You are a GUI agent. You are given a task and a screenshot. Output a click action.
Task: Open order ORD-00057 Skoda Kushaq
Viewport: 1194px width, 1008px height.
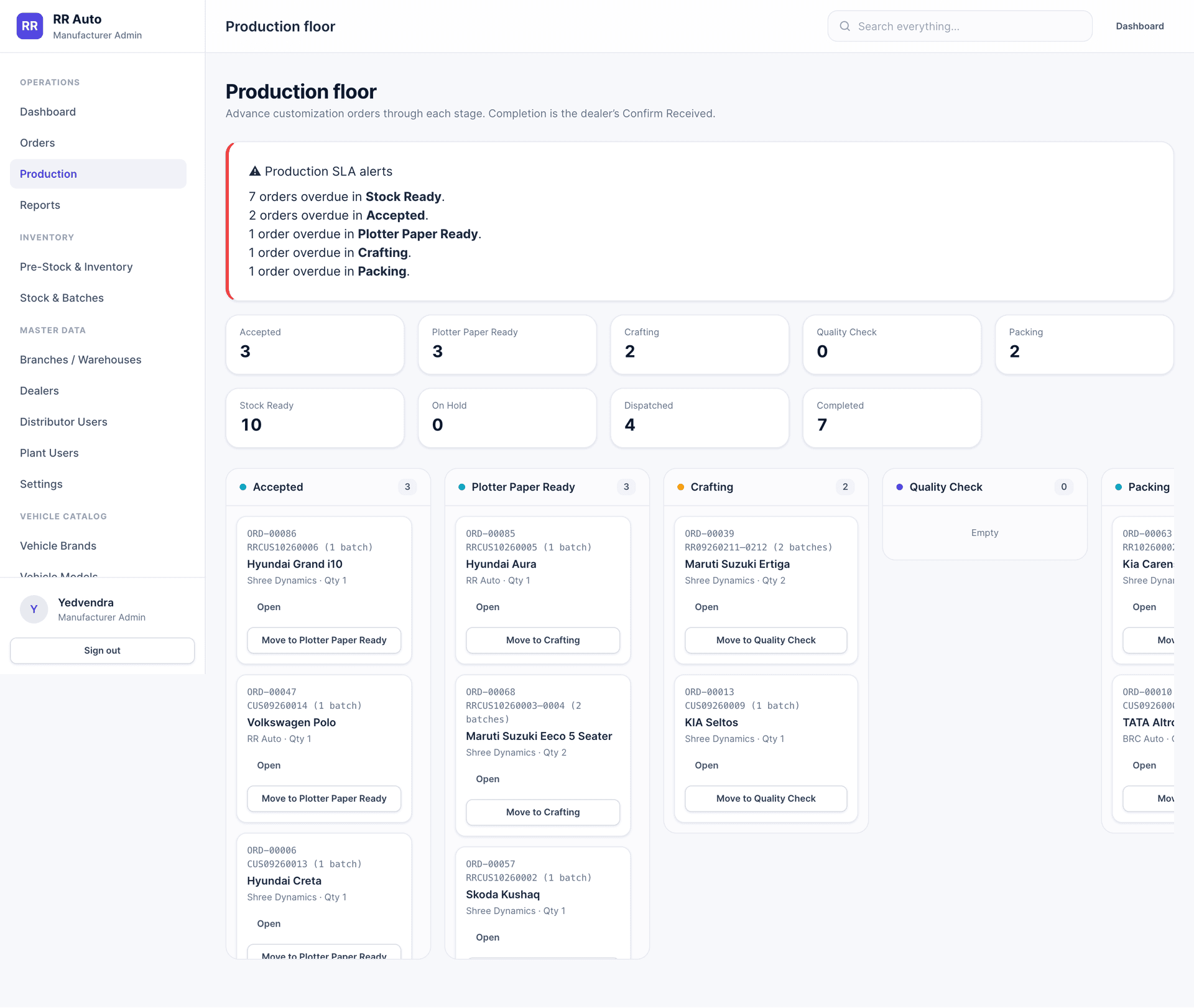tap(488, 938)
